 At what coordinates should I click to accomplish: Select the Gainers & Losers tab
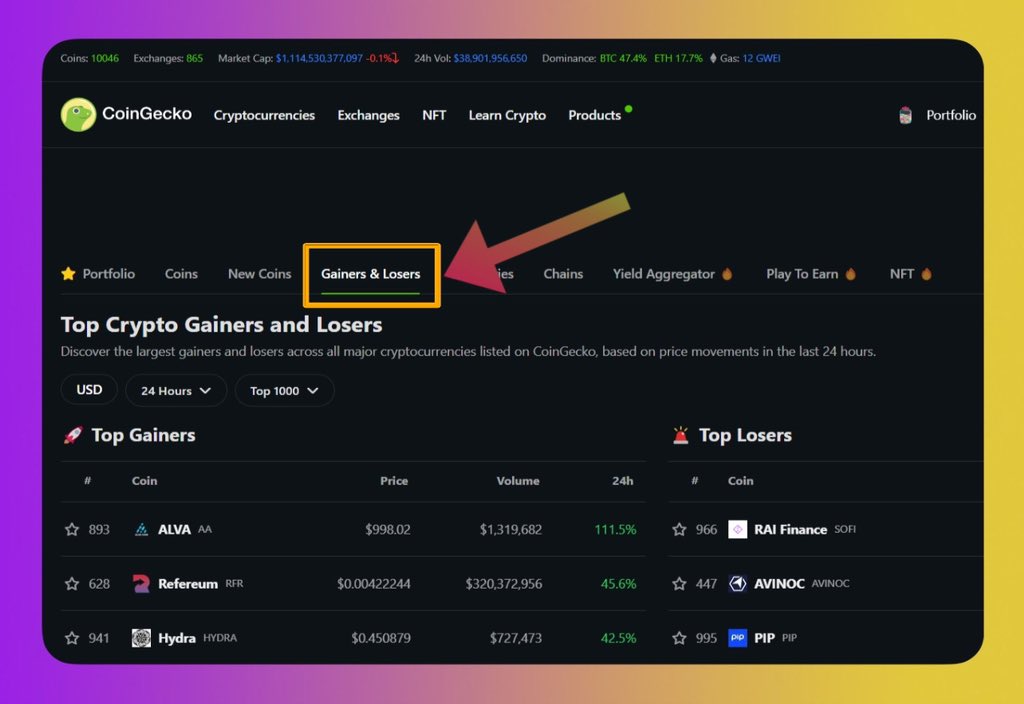tap(370, 274)
